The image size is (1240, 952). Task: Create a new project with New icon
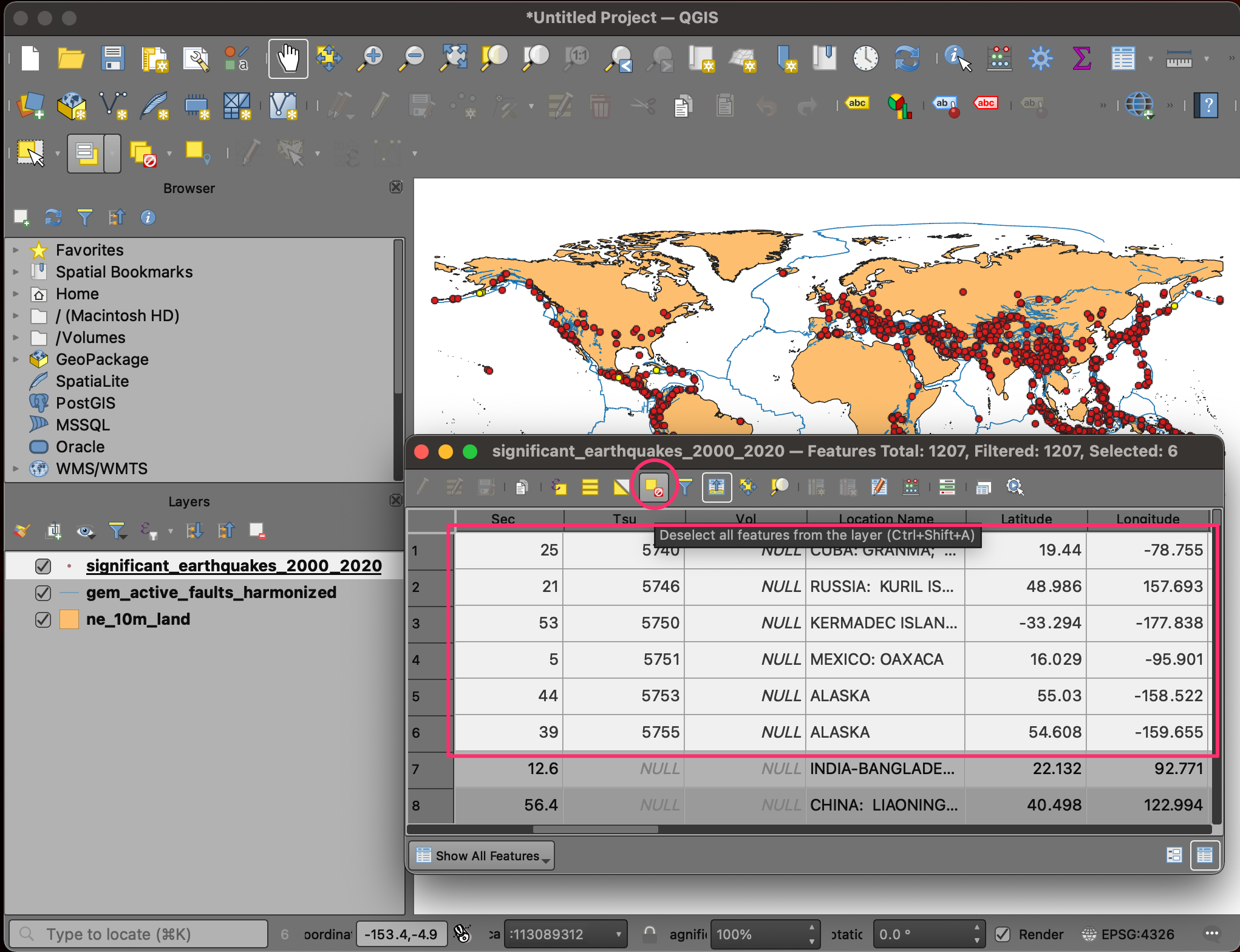[30, 59]
